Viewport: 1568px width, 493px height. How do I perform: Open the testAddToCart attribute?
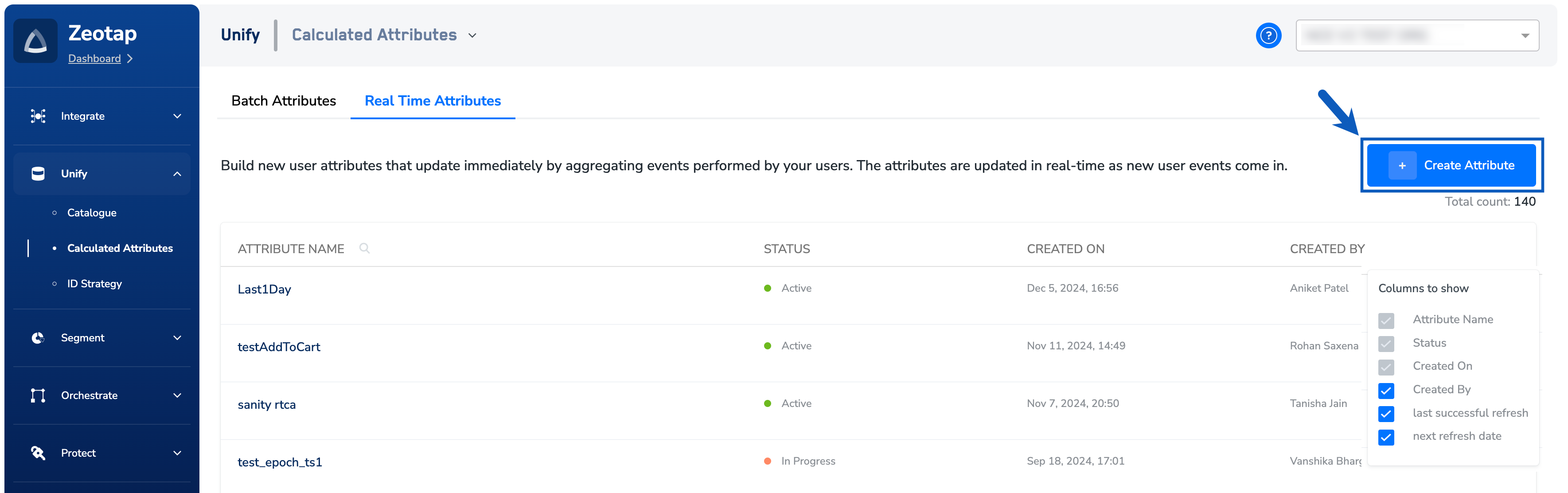[279, 347]
